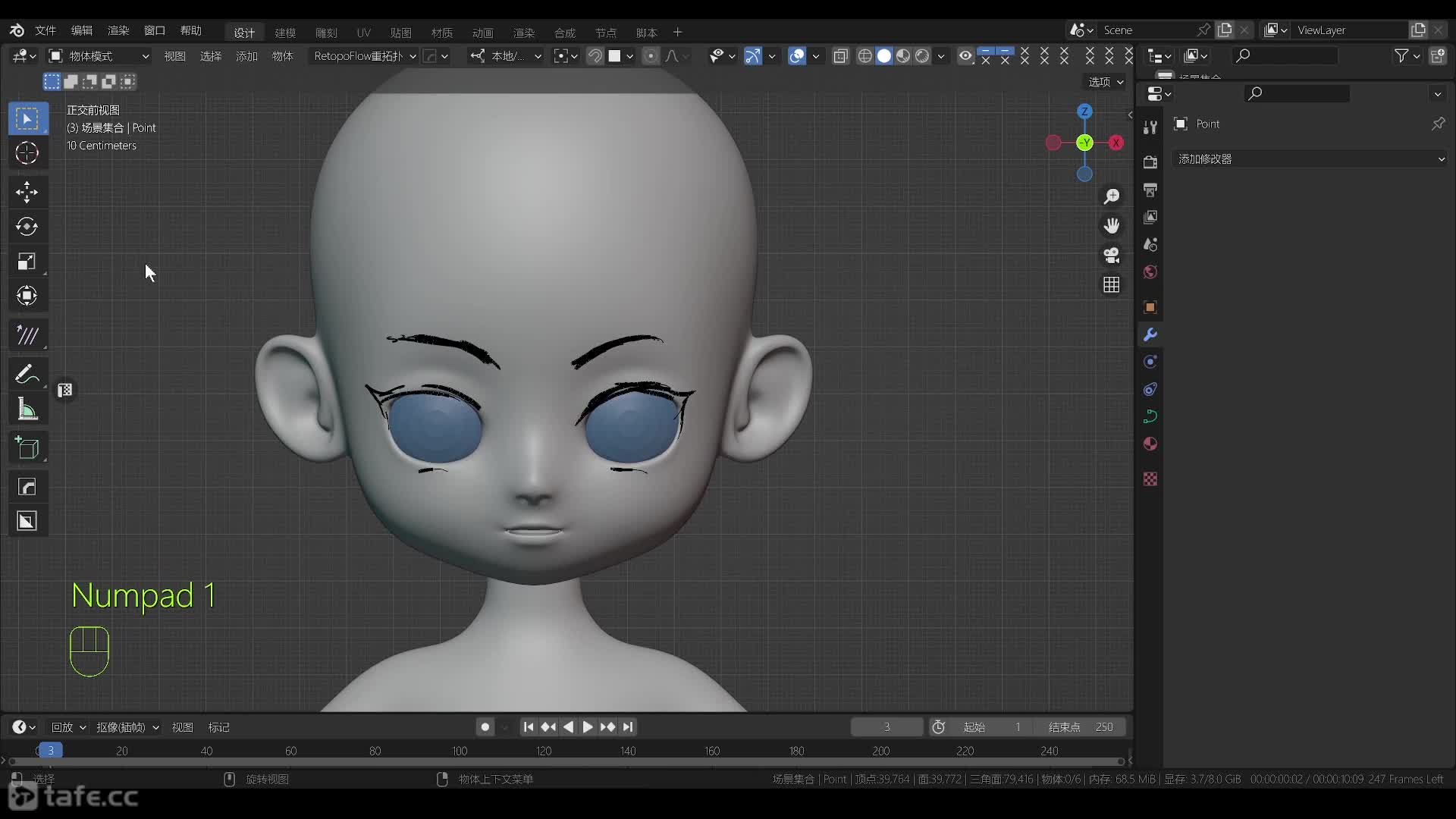Select the Scale tool
Screen dimensions: 1456x819
coord(27,262)
